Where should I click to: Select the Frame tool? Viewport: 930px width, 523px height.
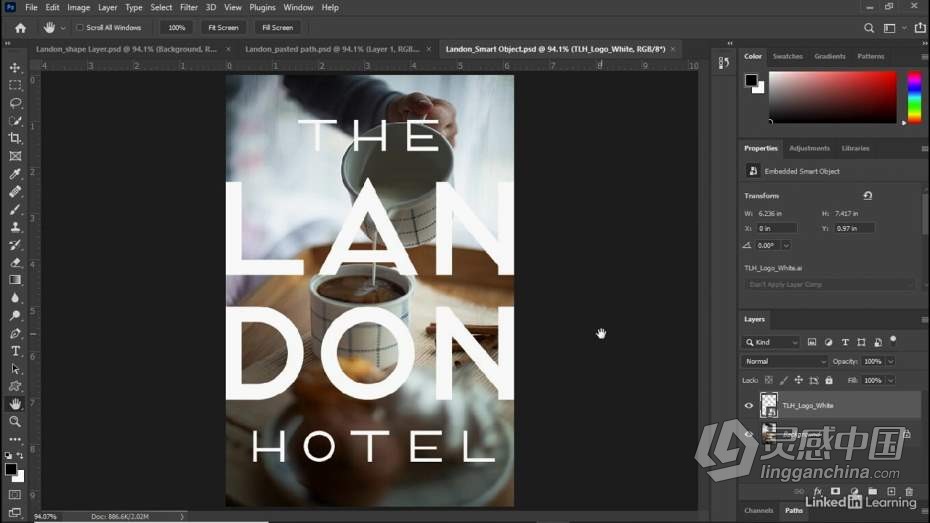coord(15,156)
